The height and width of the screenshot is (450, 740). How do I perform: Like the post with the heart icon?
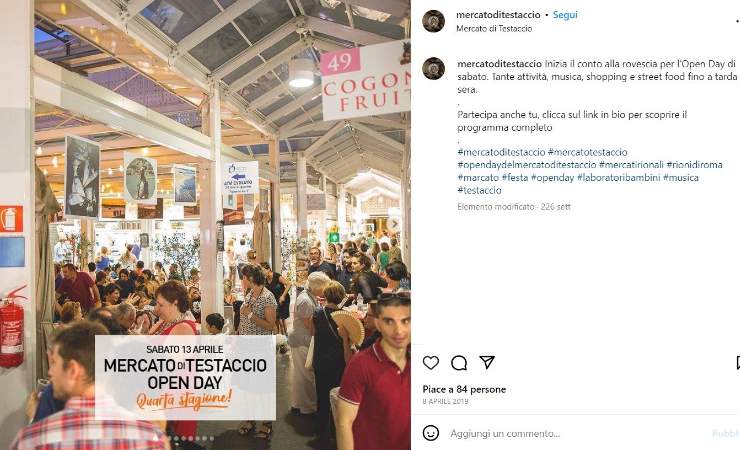point(430,363)
